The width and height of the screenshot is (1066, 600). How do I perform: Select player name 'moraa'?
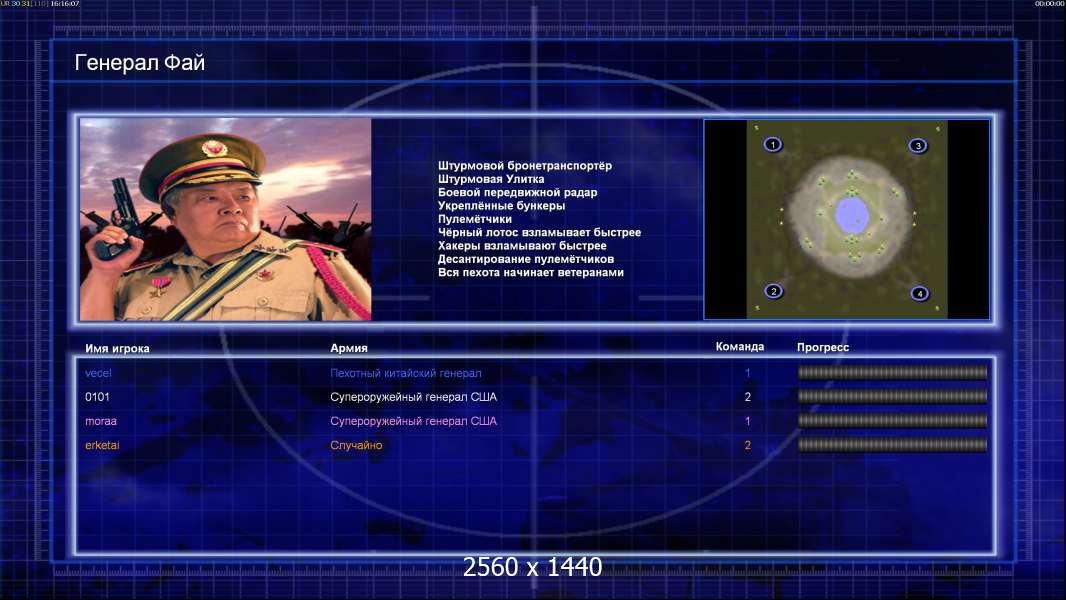101,421
